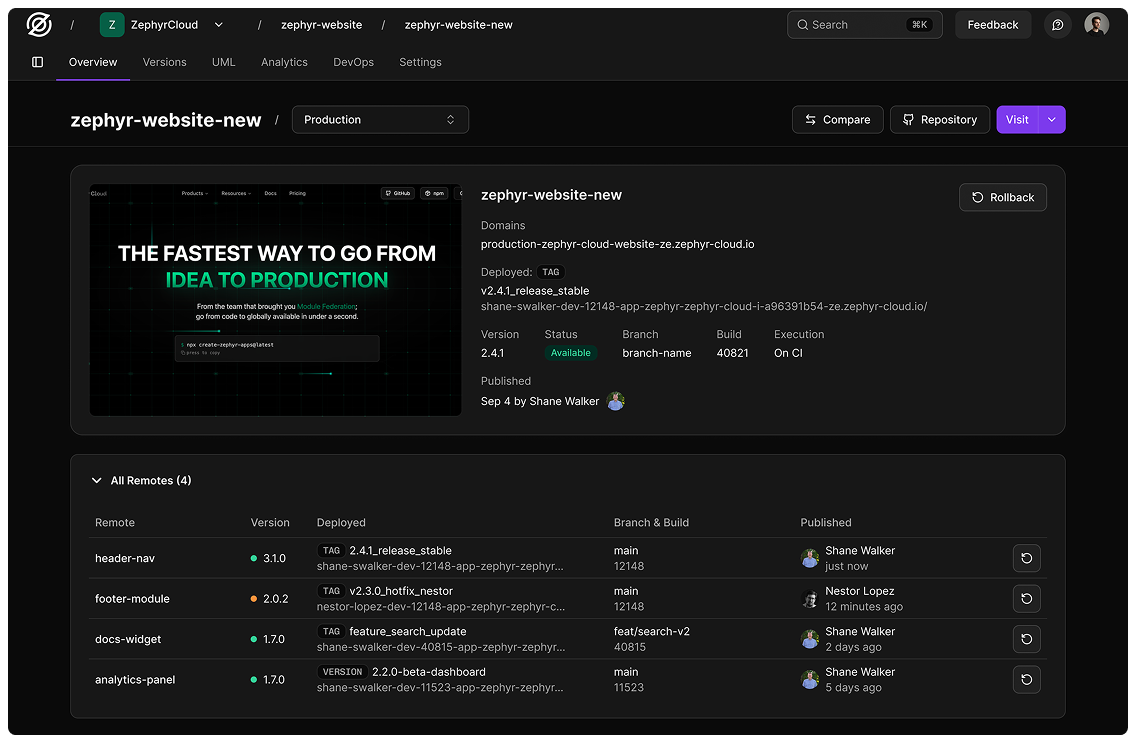Click the Rollback button
This screenshot has height=744, width=1136.
(1003, 197)
